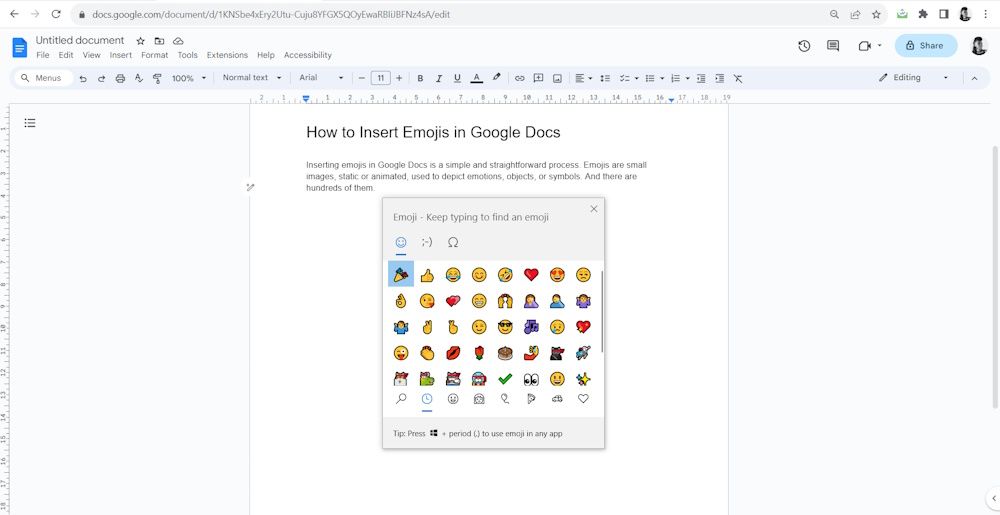Viewport: 1000px width, 515px height.
Task: Show document outline icon
Action: (30, 123)
